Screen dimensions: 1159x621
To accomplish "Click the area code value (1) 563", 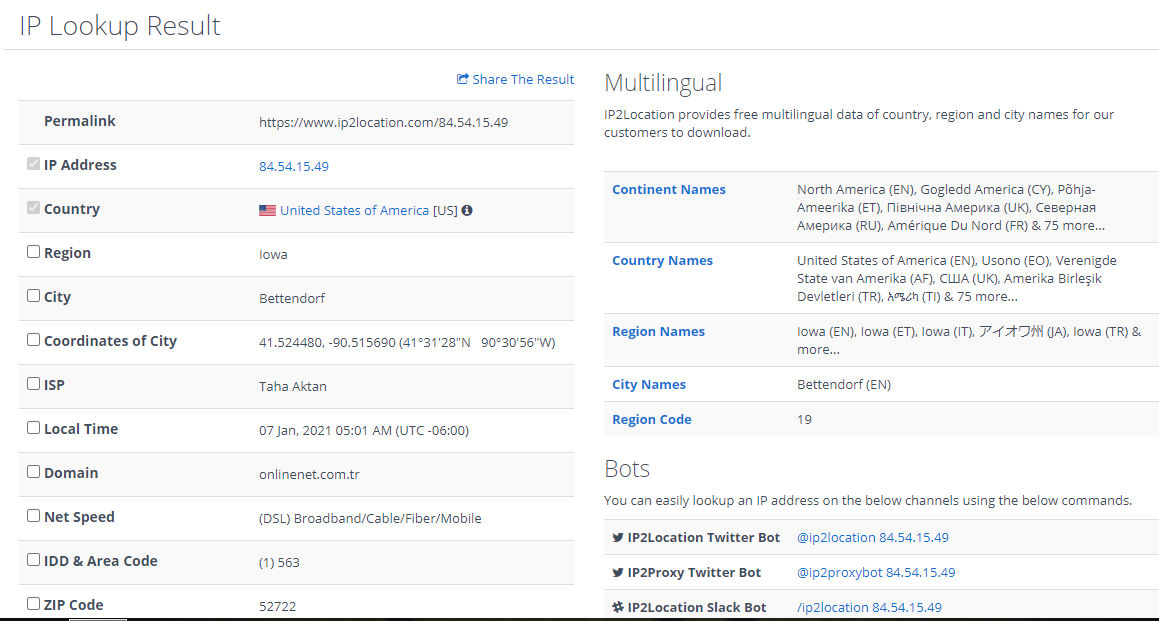I will 279,562.
